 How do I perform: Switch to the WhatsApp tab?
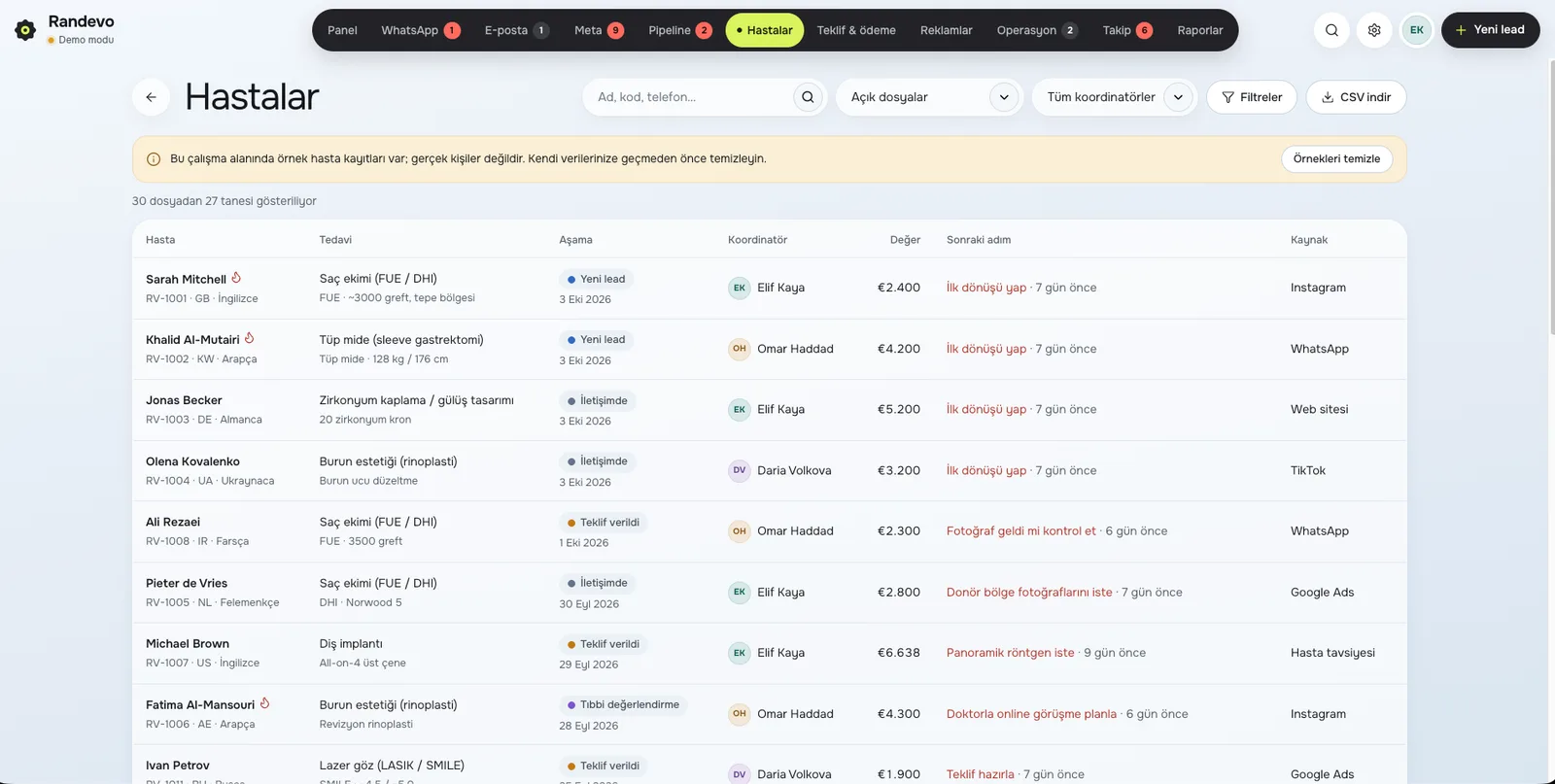click(420, 30)
